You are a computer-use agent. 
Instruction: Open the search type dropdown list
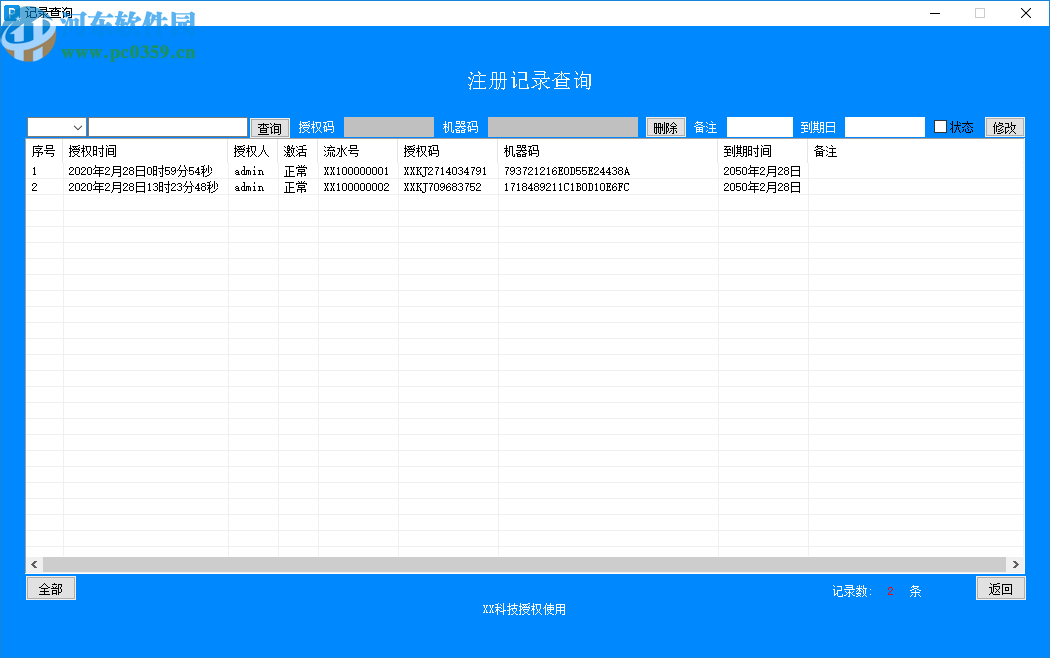point(76,127)
